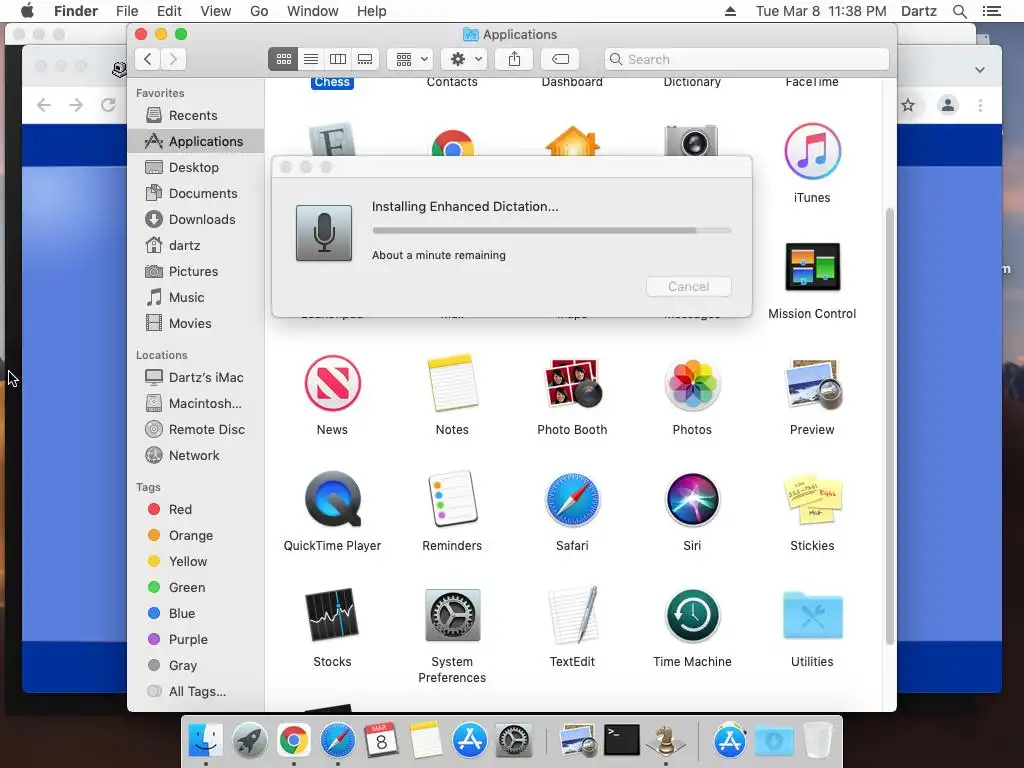Select the Stocks app icon
This screenshot has height=768, width=1024.
[332, 615]
